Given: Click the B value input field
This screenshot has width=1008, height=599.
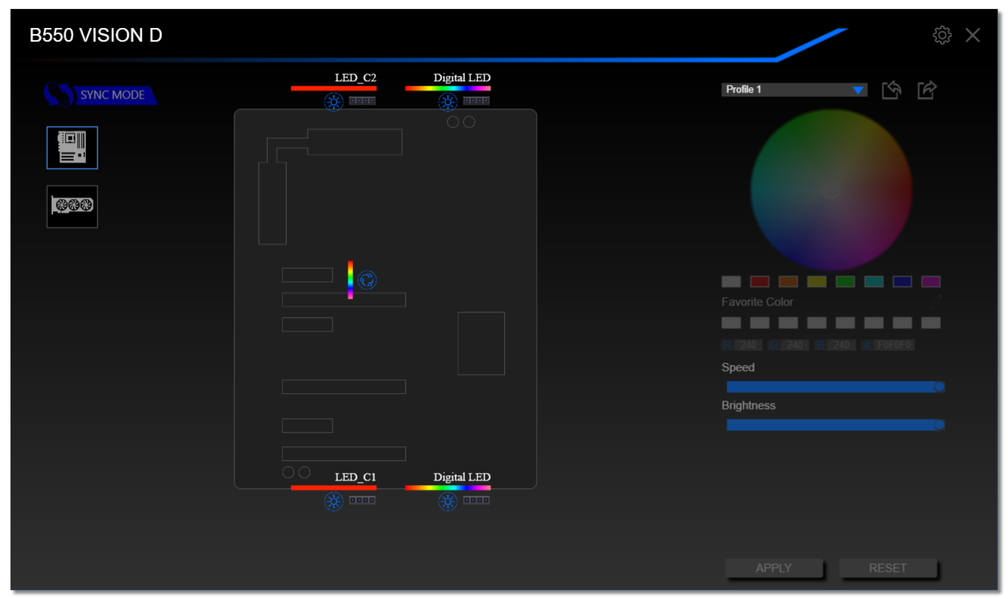Looking at the screenshot, I should [x=842, y=345].
